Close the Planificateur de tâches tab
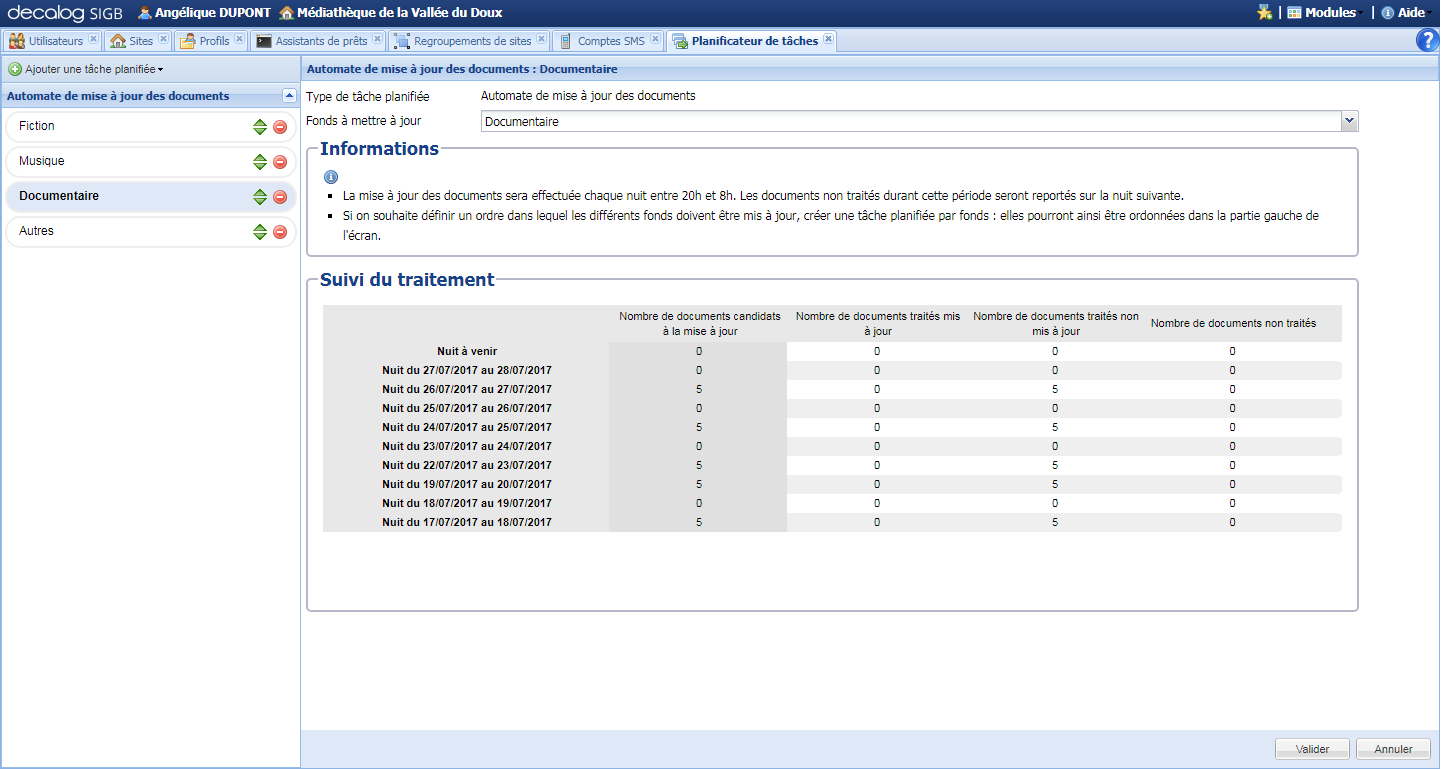The height and width of the screenshot is (769, 1442). click(x=828, y=40)
